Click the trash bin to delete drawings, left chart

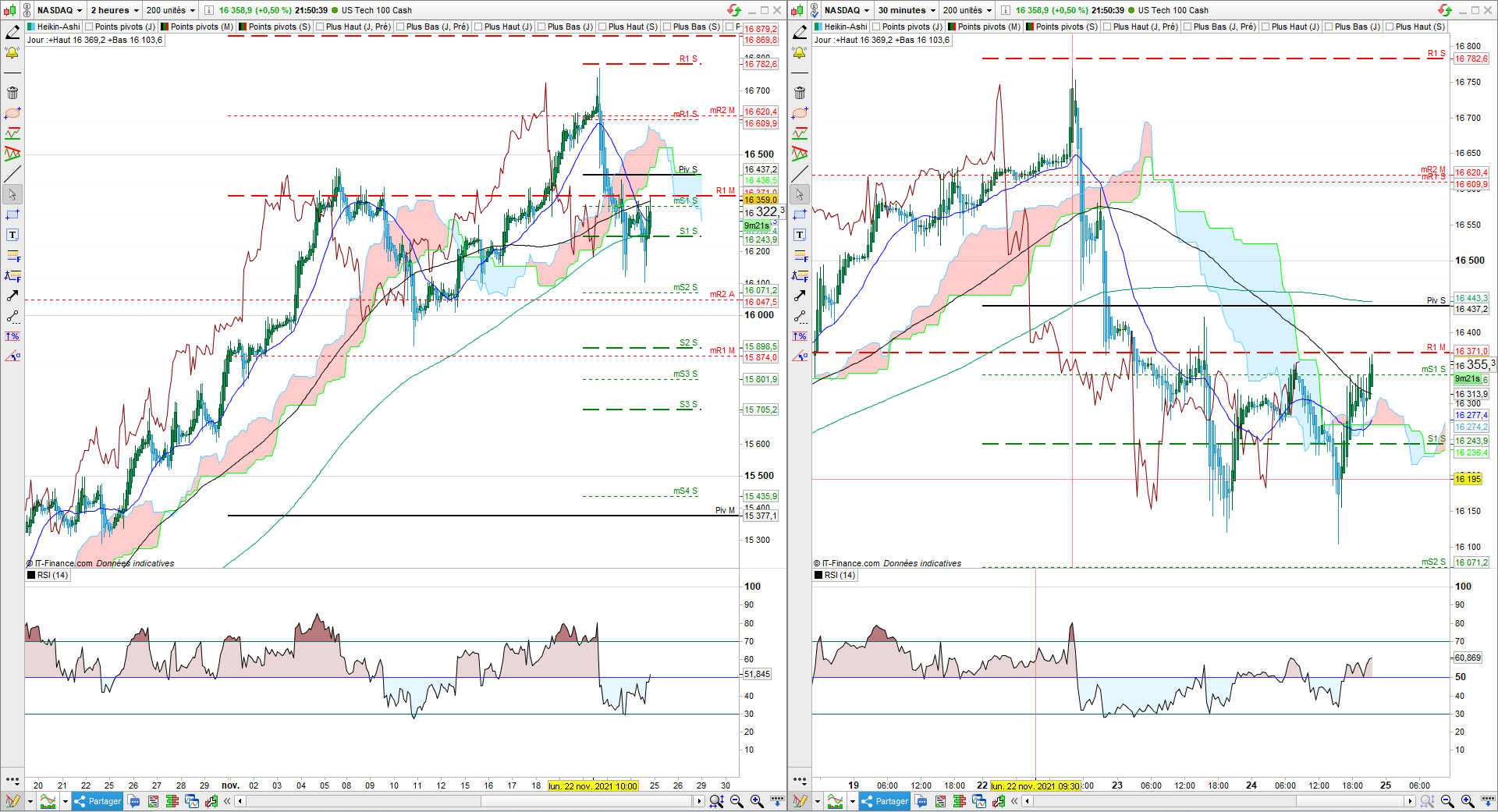pyautogui.click(x=12, y=93)
